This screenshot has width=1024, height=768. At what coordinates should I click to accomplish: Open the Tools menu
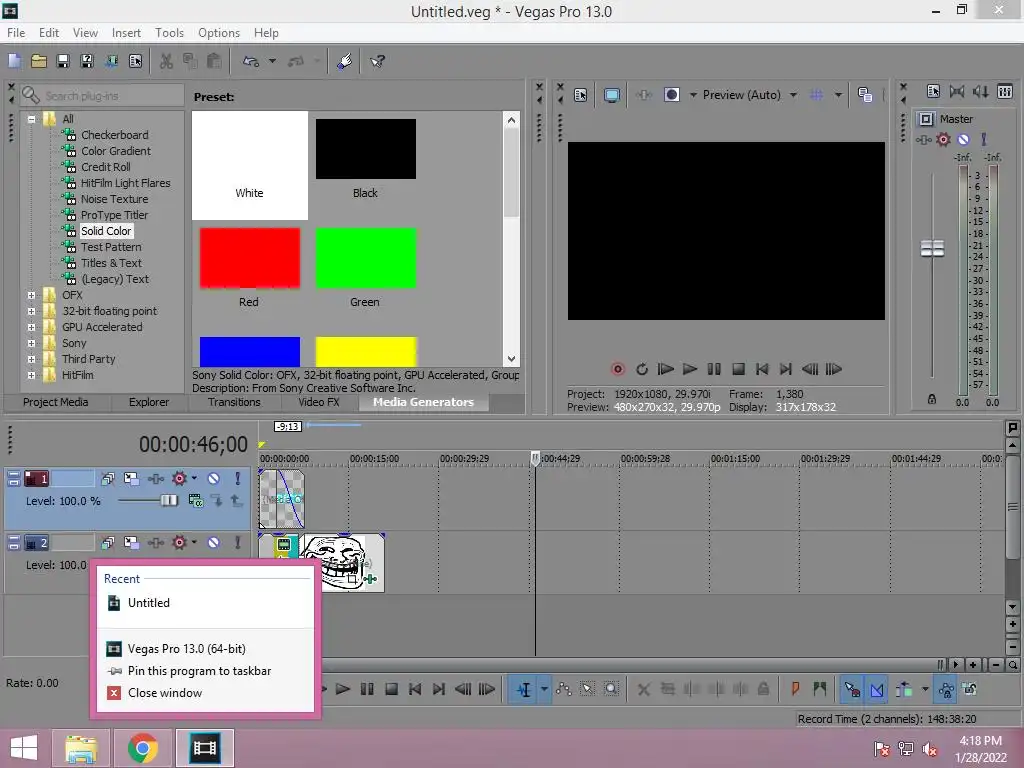(x=169, y=33)
